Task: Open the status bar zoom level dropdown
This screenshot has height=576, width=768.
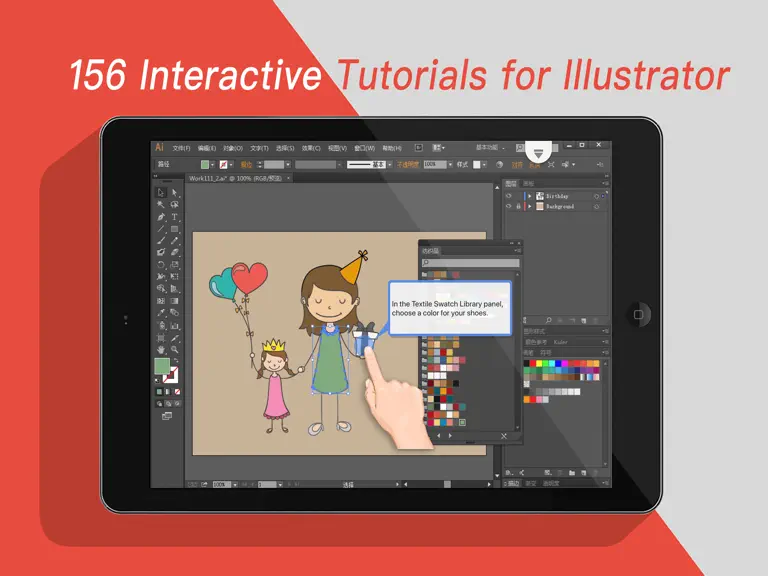Action: tap(235, 484)
